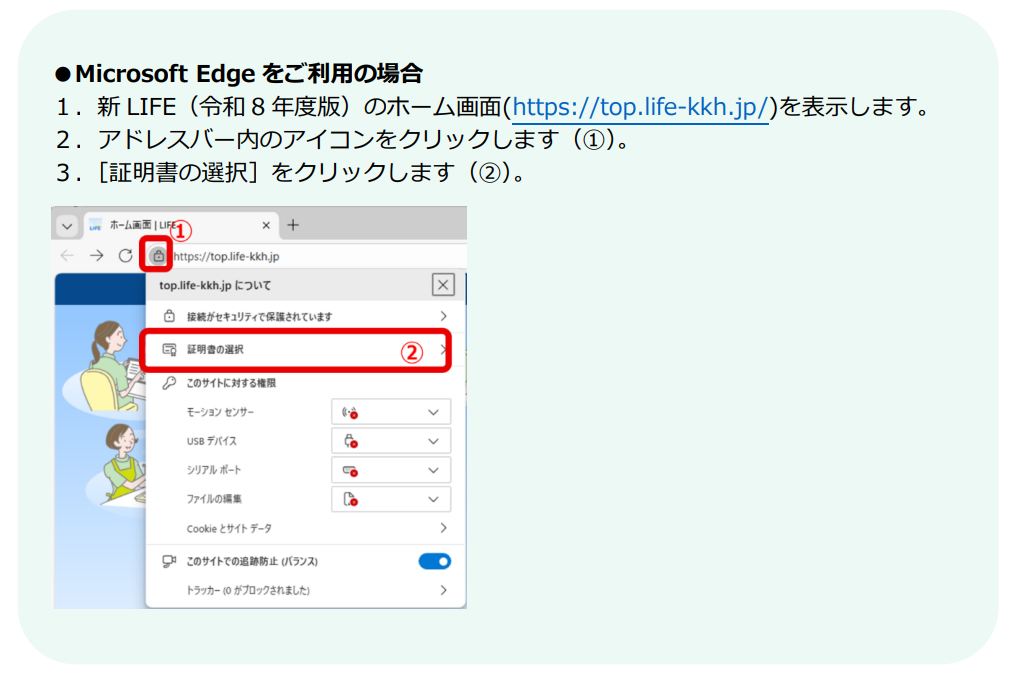
Task: Select the ホーム画面 | LIFE browser tab
Action: tap(181, 225)
